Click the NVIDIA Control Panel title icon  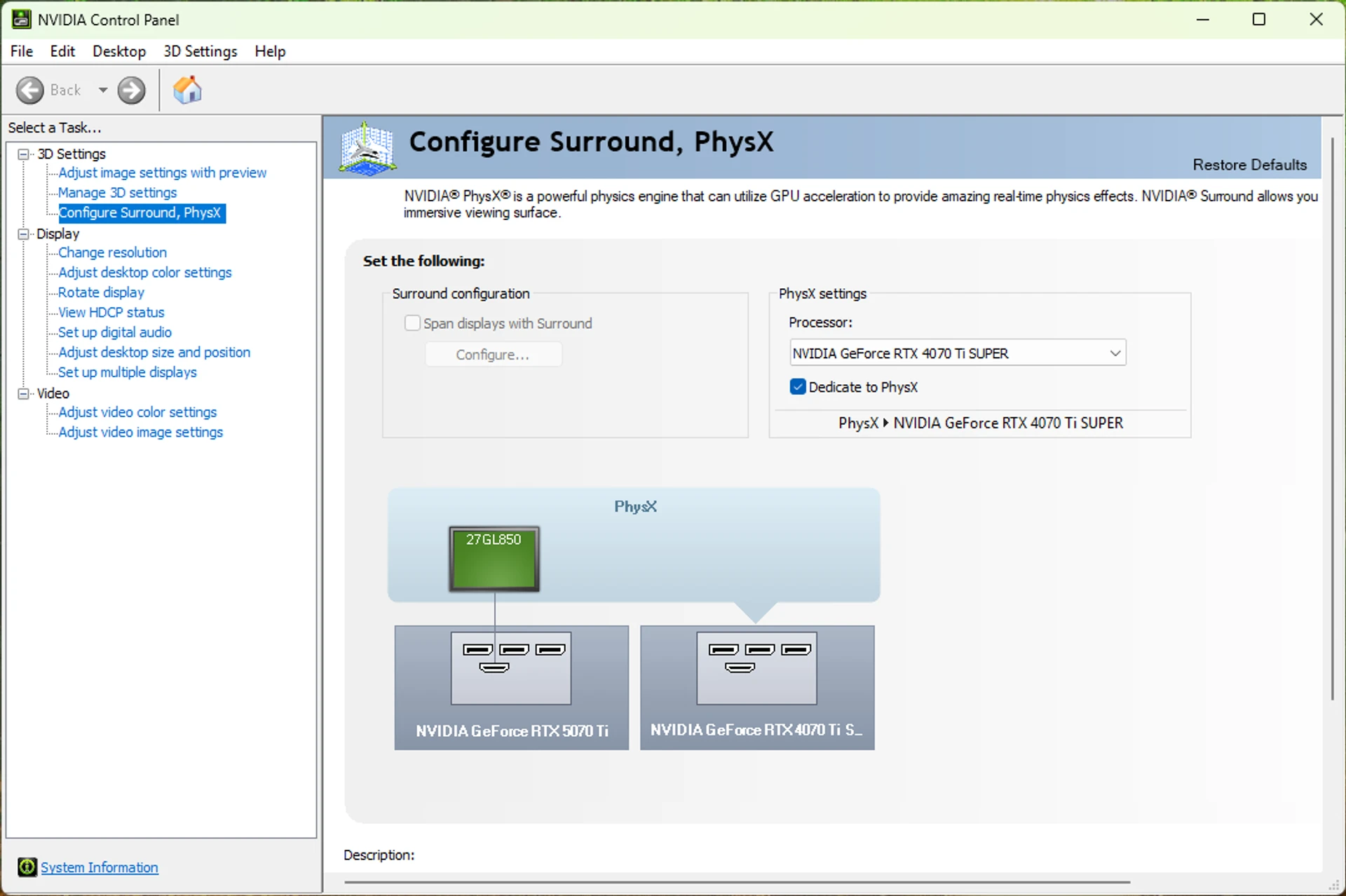coord(22,20)
